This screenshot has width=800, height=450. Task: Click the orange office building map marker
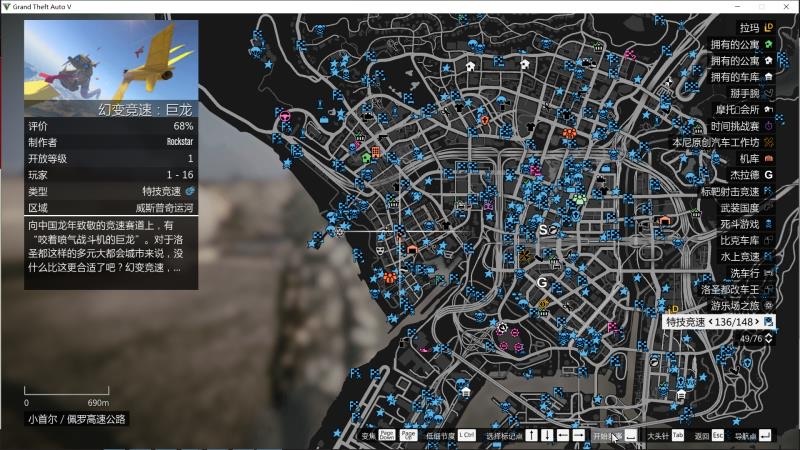[x=376, y=152]
